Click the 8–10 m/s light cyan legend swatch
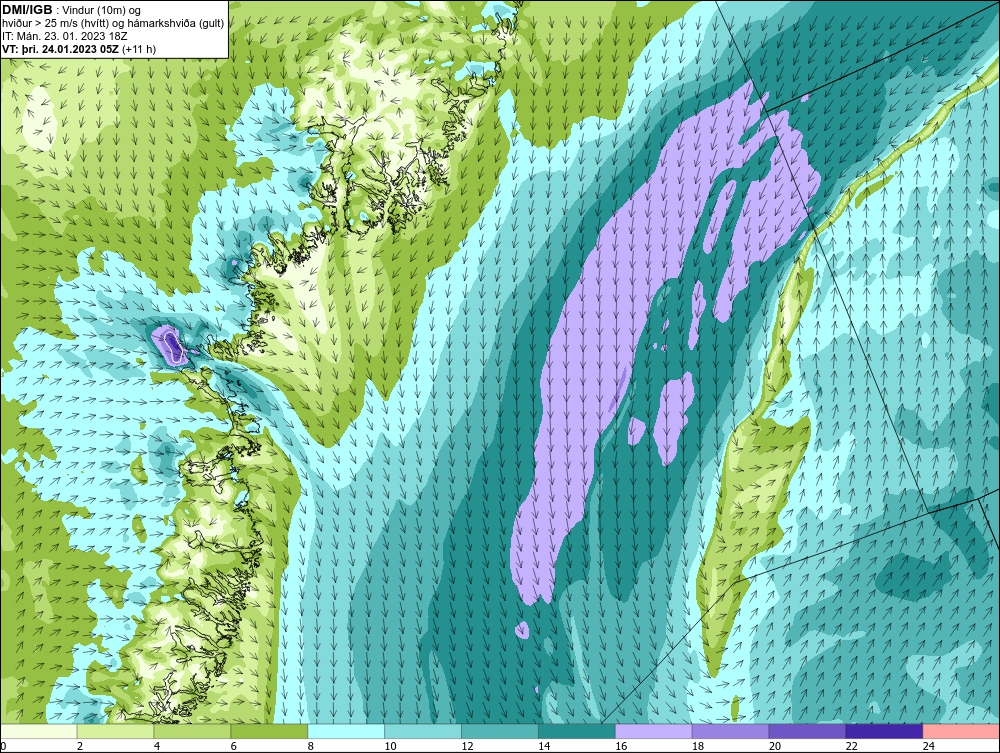Screen dimensions: 1000x753 coord(346,731)
